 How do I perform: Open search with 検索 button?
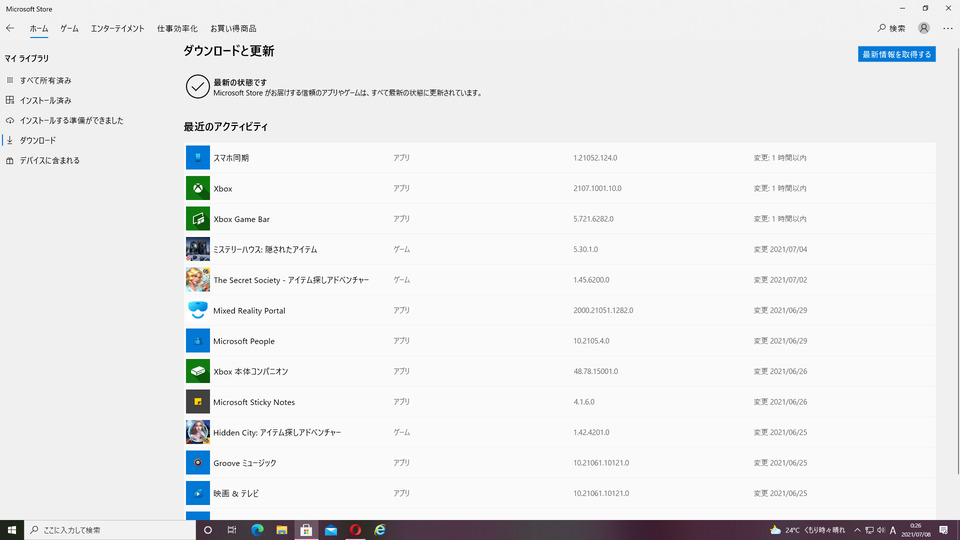point(891,28)
